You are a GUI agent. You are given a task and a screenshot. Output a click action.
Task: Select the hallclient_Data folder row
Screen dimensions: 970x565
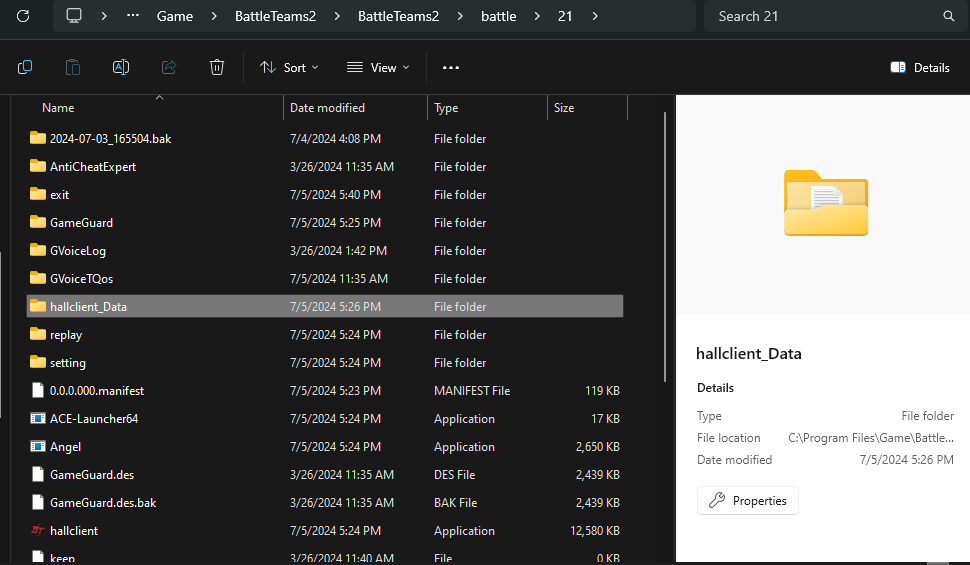[x=325, y=306]
